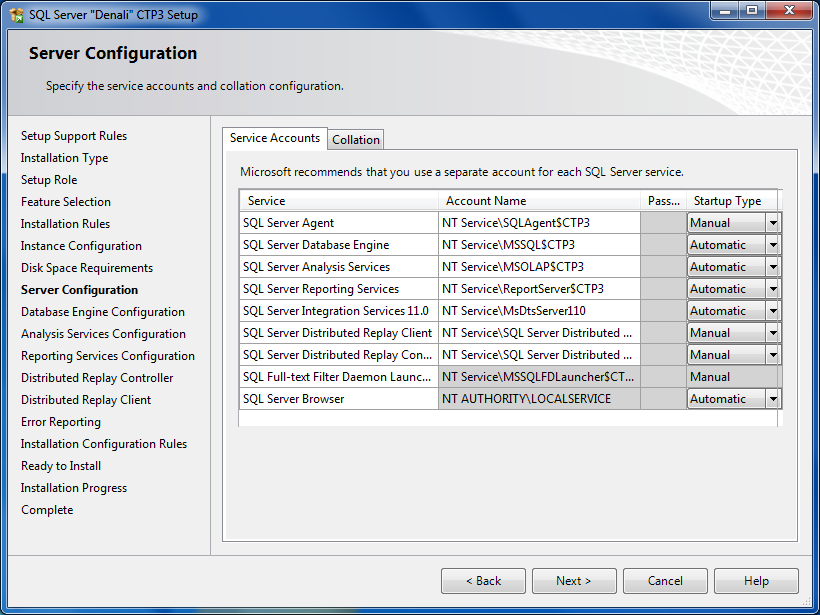820x615 pixels.
Task: Click Setup Support Rules step in sidebar
Action: coord(74,136)
